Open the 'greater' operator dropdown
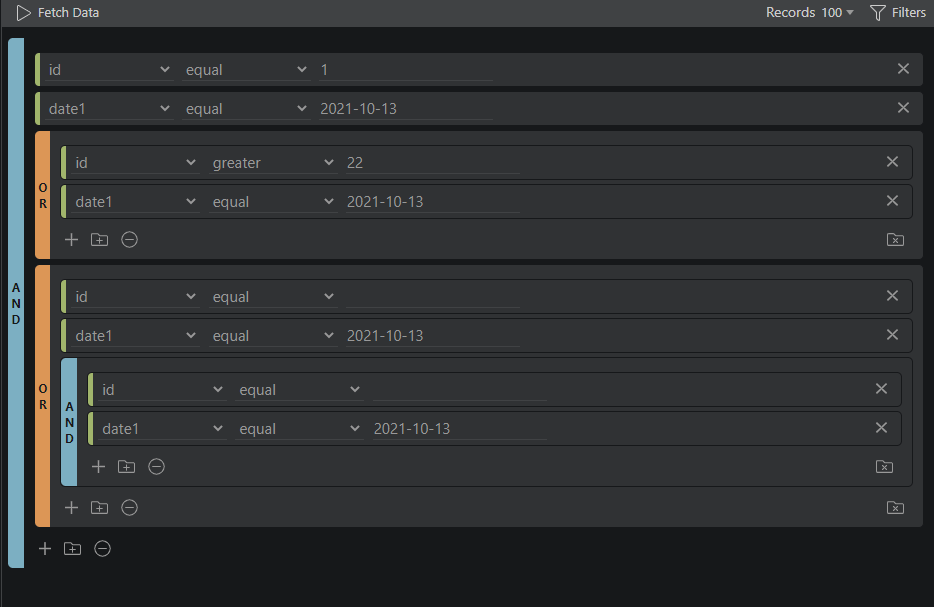934x607 pixels. tap(273, 162)
